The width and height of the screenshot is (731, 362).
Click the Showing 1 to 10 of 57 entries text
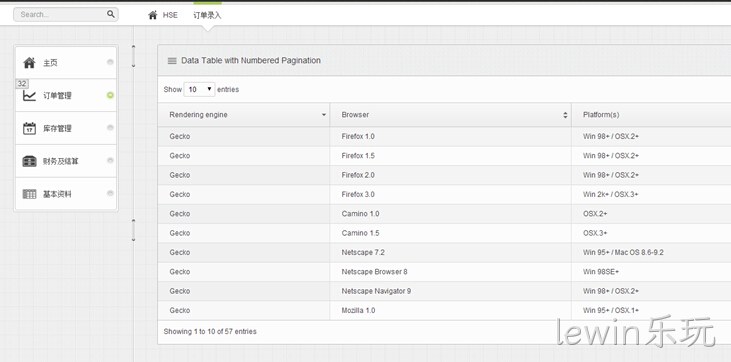(x=210, y=332)
